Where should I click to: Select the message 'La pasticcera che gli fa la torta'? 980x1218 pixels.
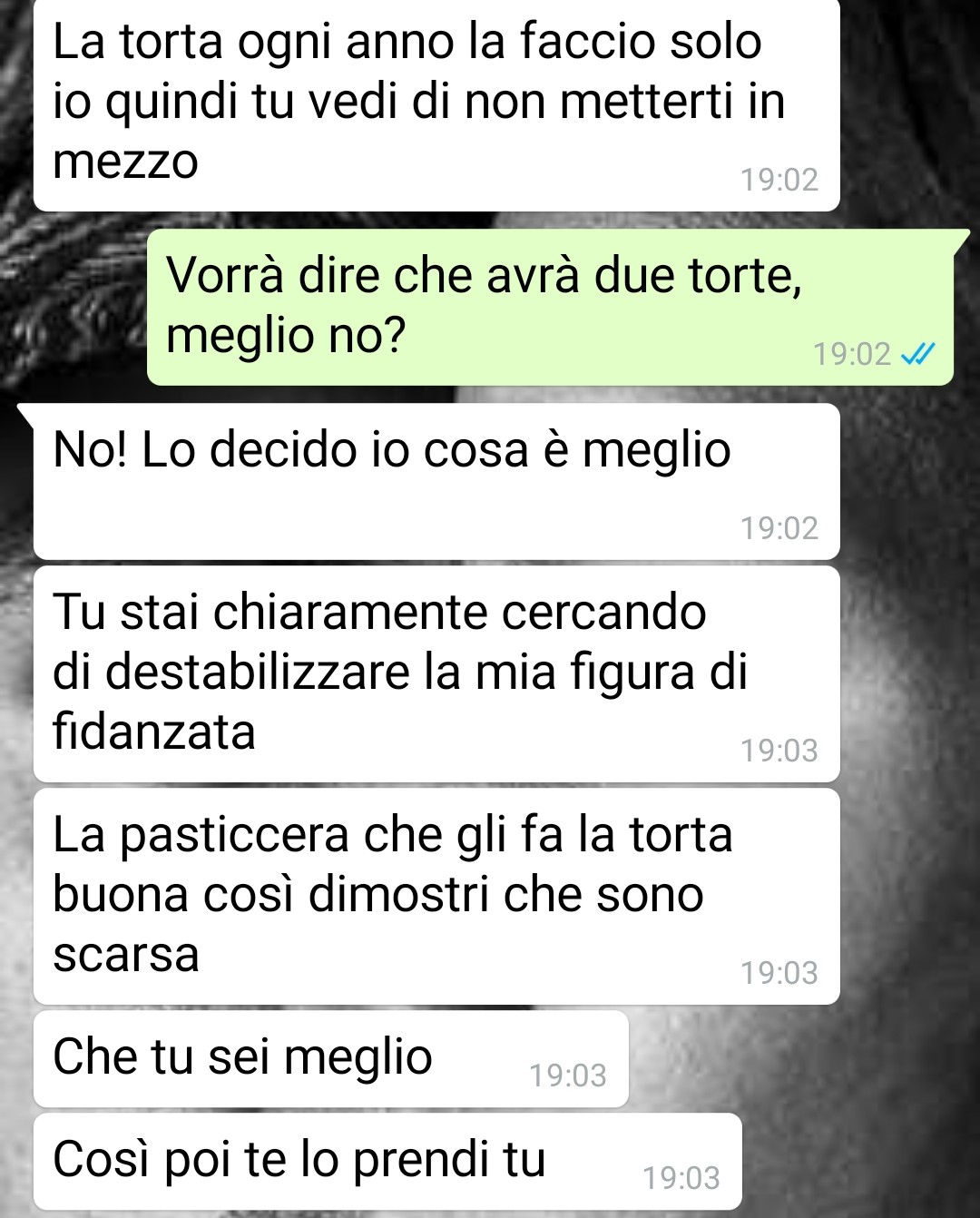coord(436,896)
